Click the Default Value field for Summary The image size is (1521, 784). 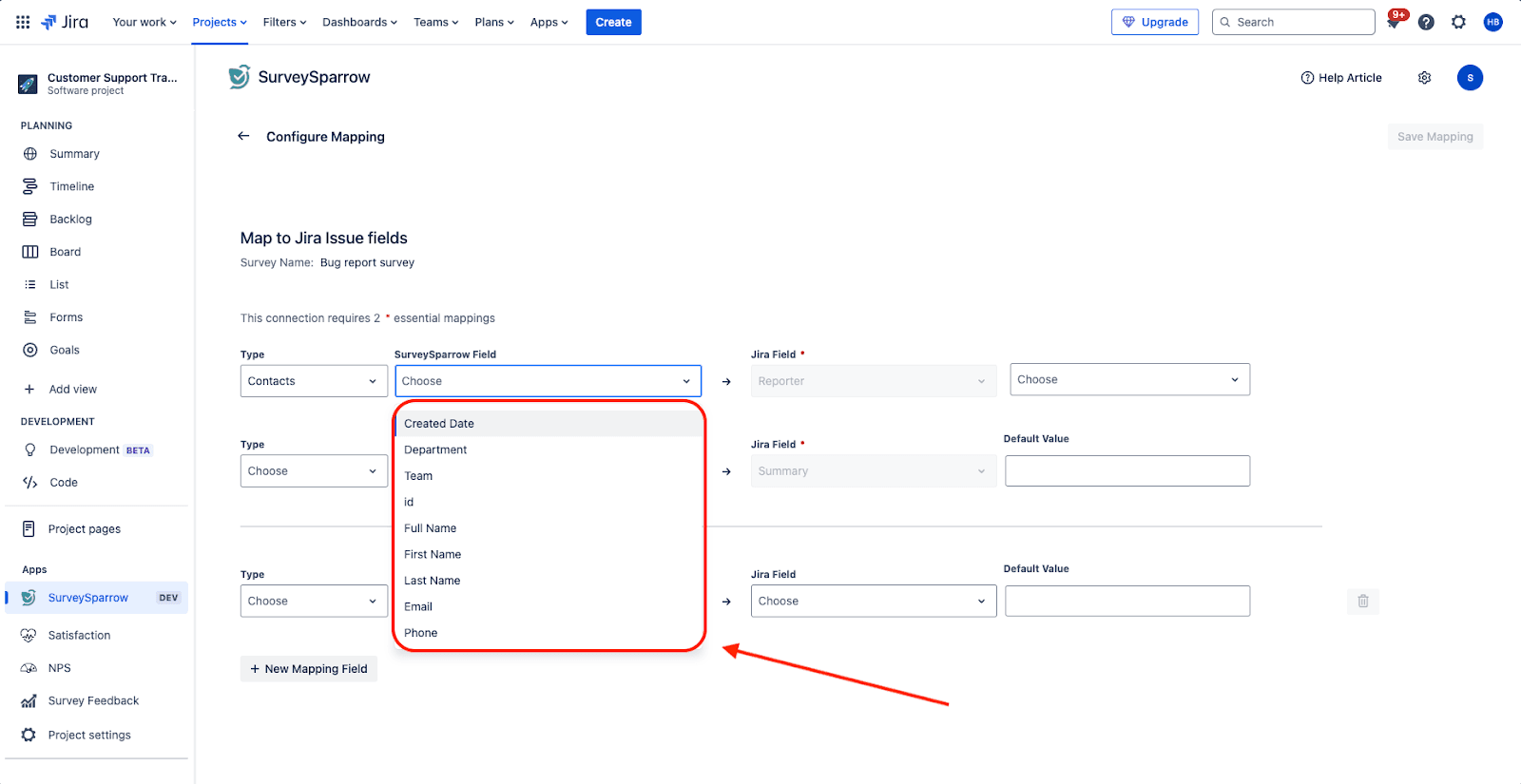click(x=1126, y=471)
